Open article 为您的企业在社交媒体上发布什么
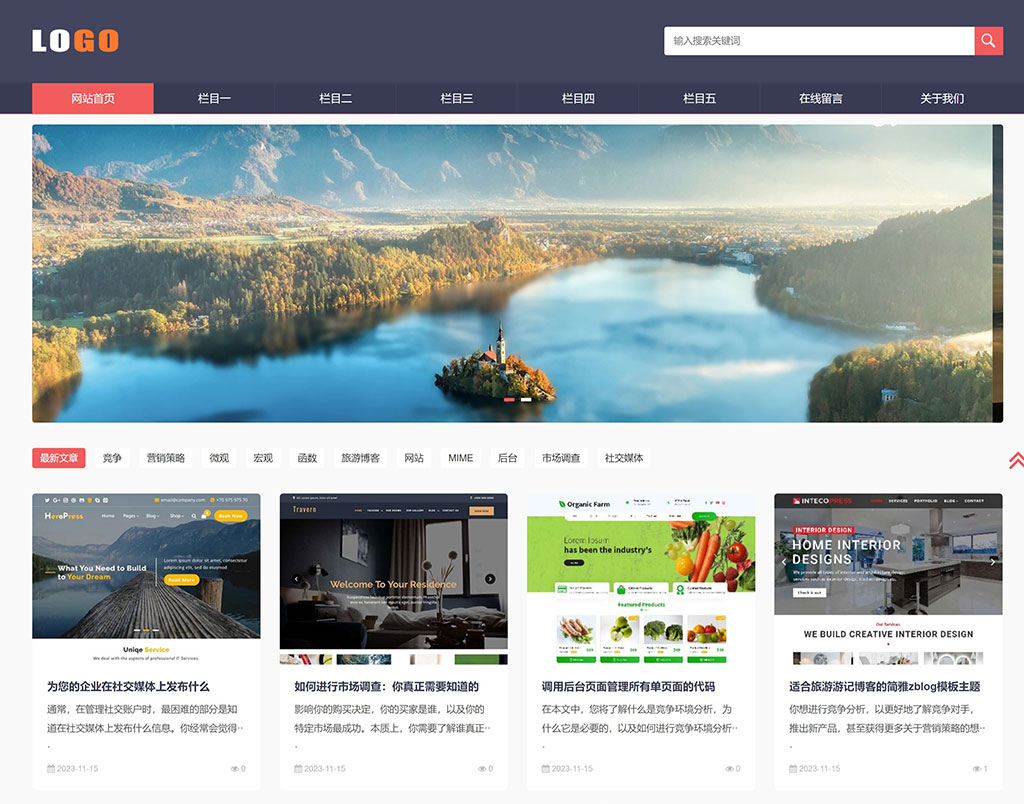 click(128, 687)
